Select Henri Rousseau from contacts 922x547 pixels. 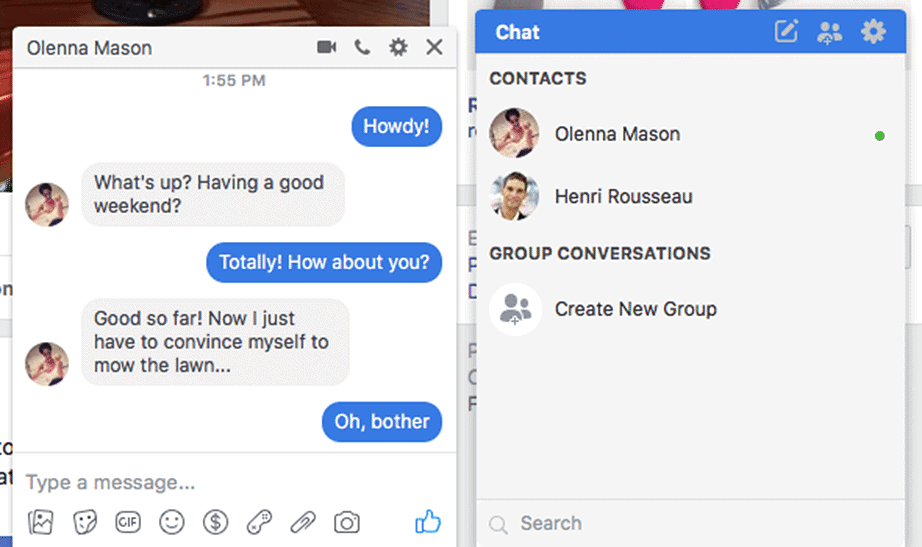point(623,196)
